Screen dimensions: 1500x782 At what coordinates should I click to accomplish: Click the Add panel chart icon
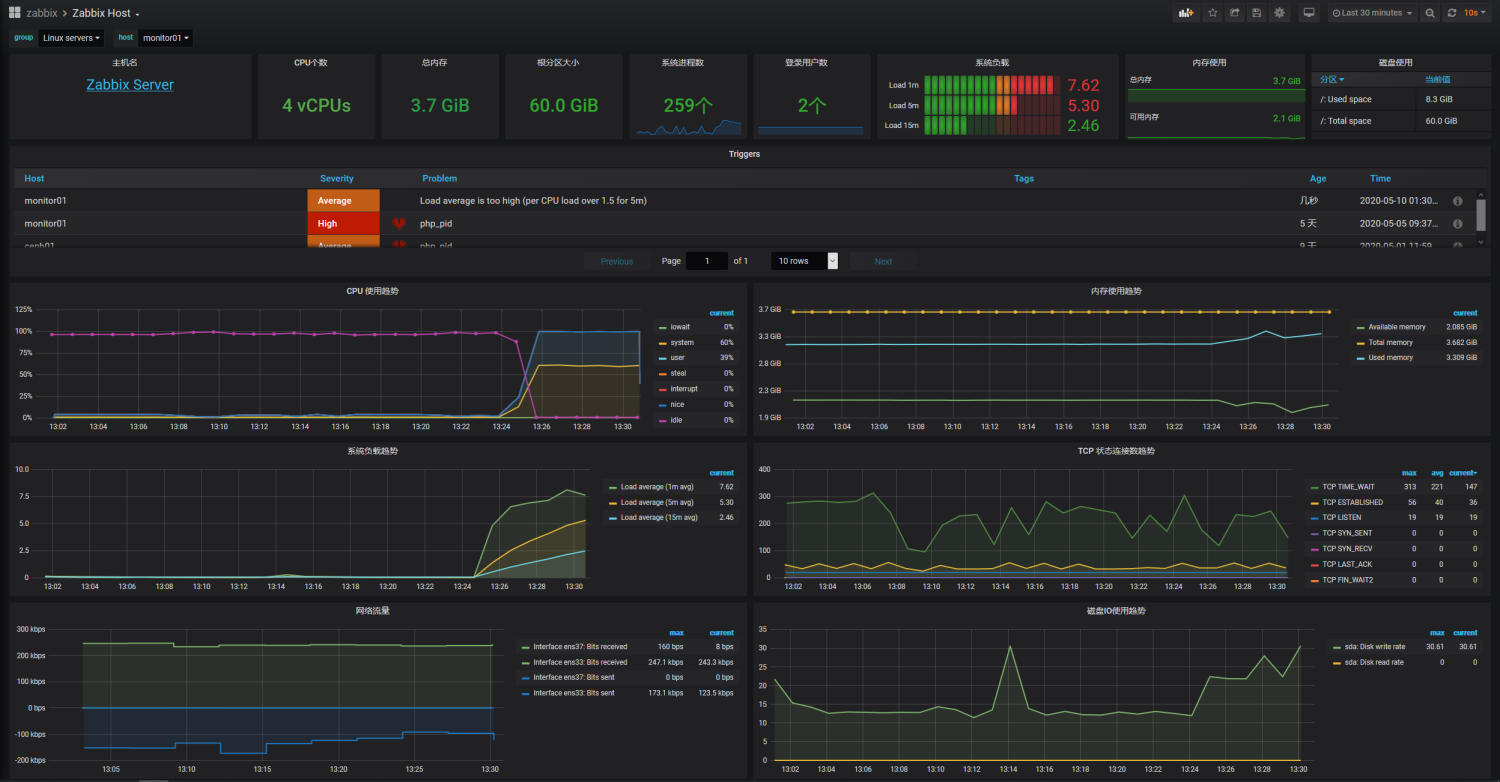pos(1186,13)
